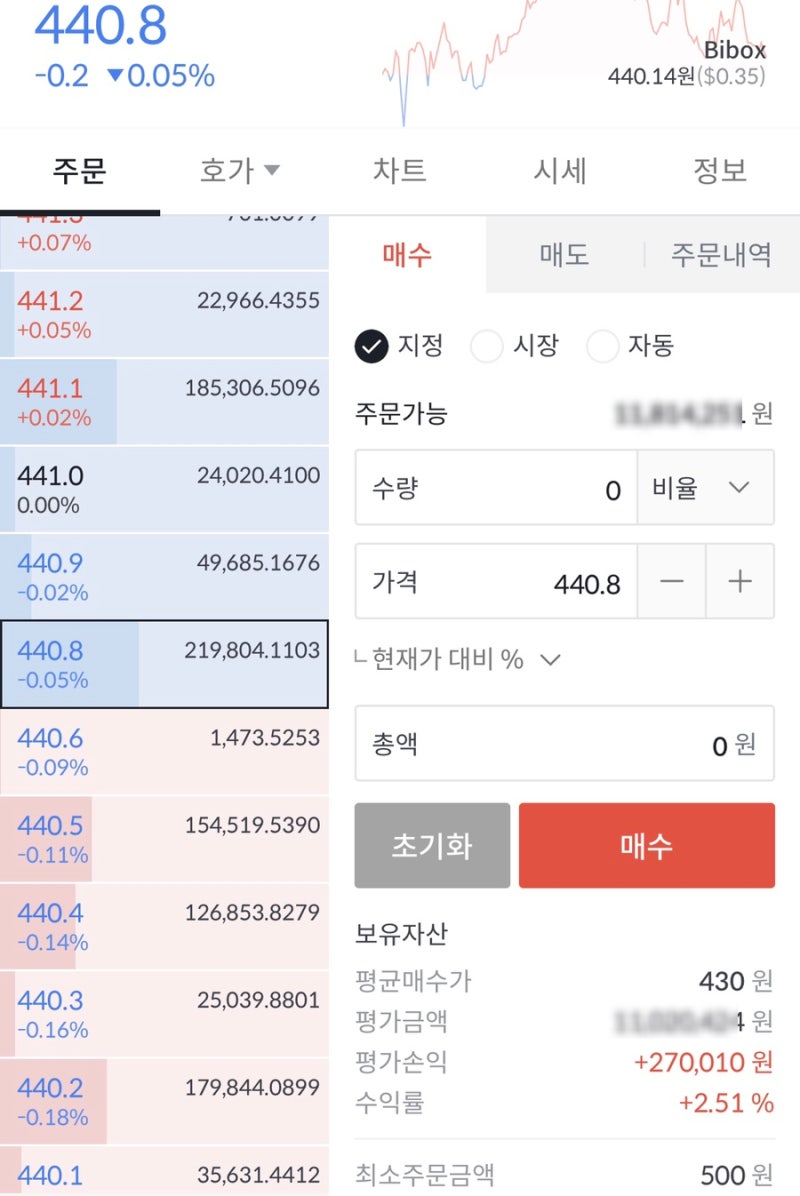Click the highlighted 440.8 order book row
Screen dimensions: 800x1196
tap(165, 662)
